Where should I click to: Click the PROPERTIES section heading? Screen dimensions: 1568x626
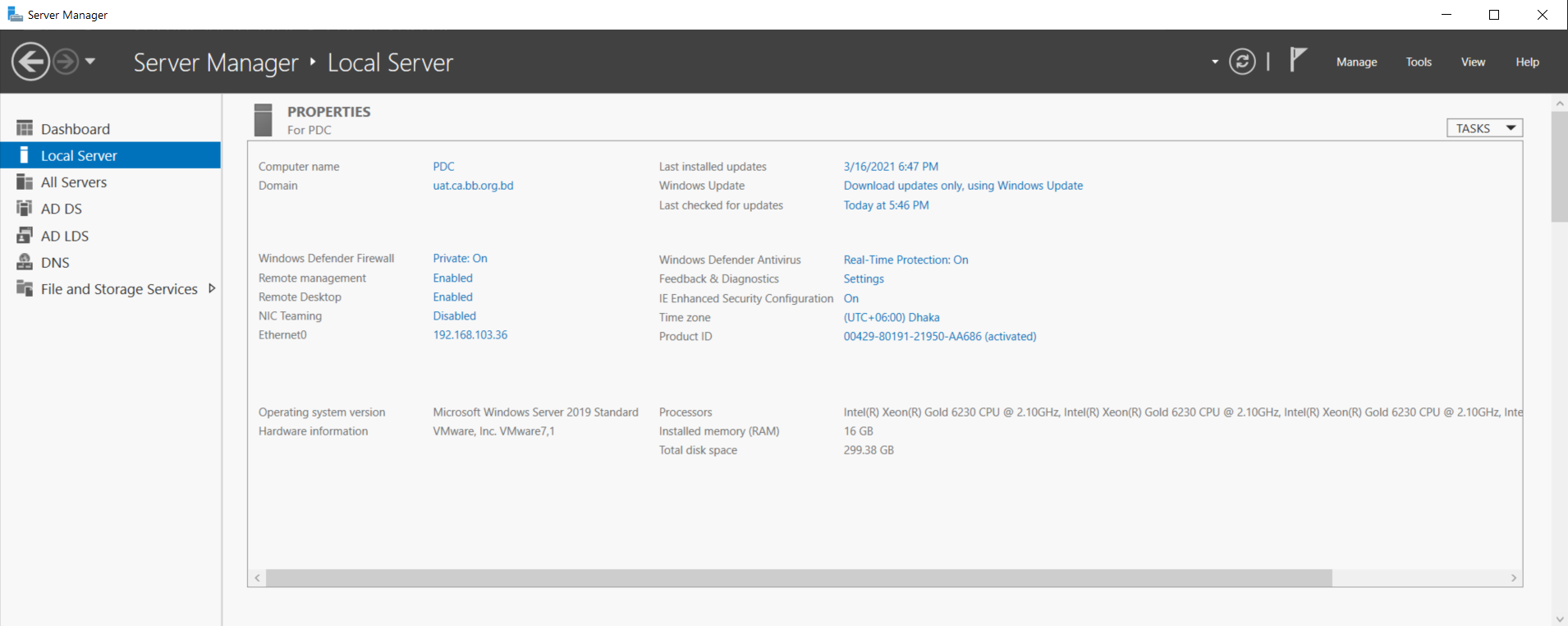click(328, 112)
